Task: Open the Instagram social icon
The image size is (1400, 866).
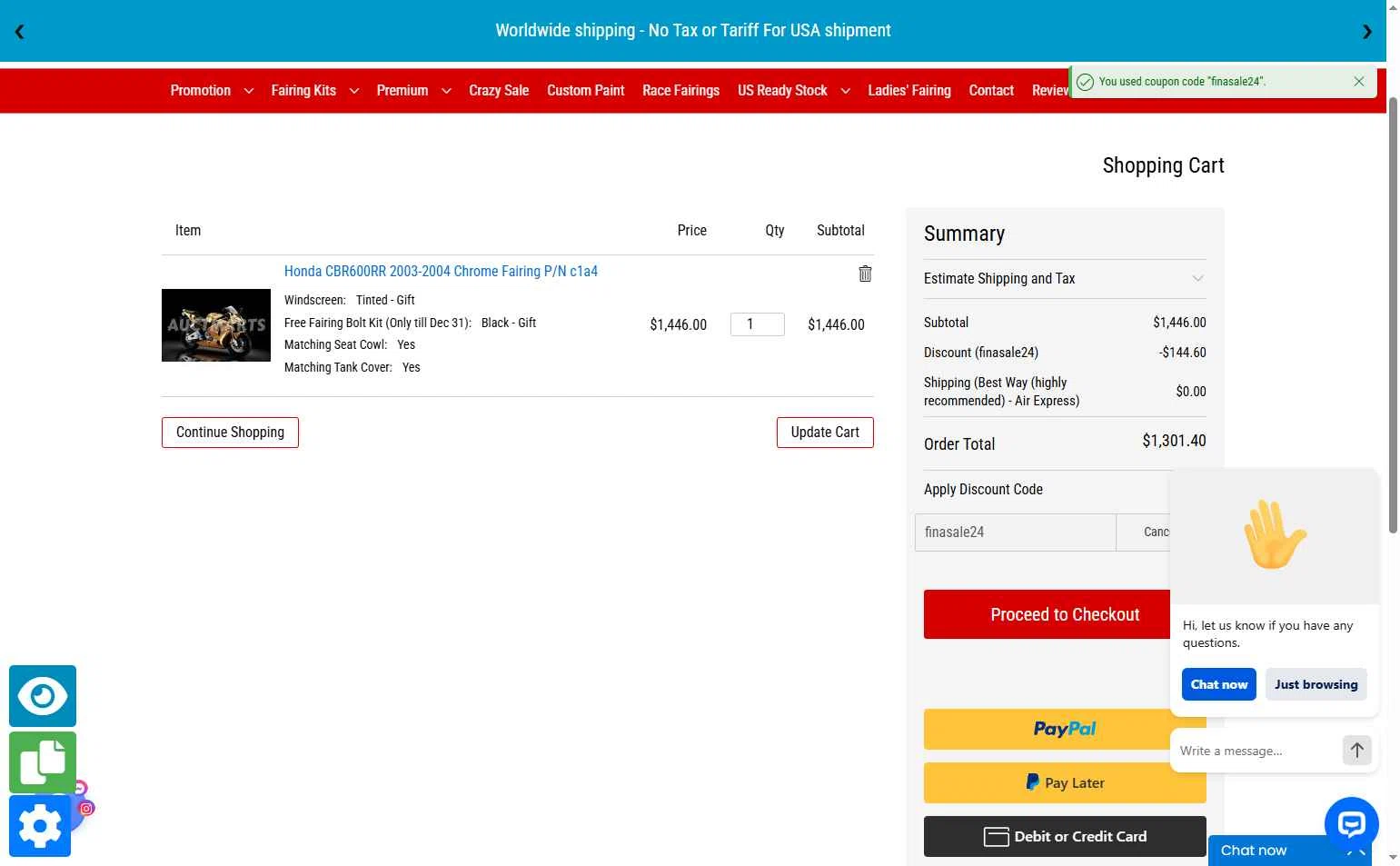Action: point(87,808)
